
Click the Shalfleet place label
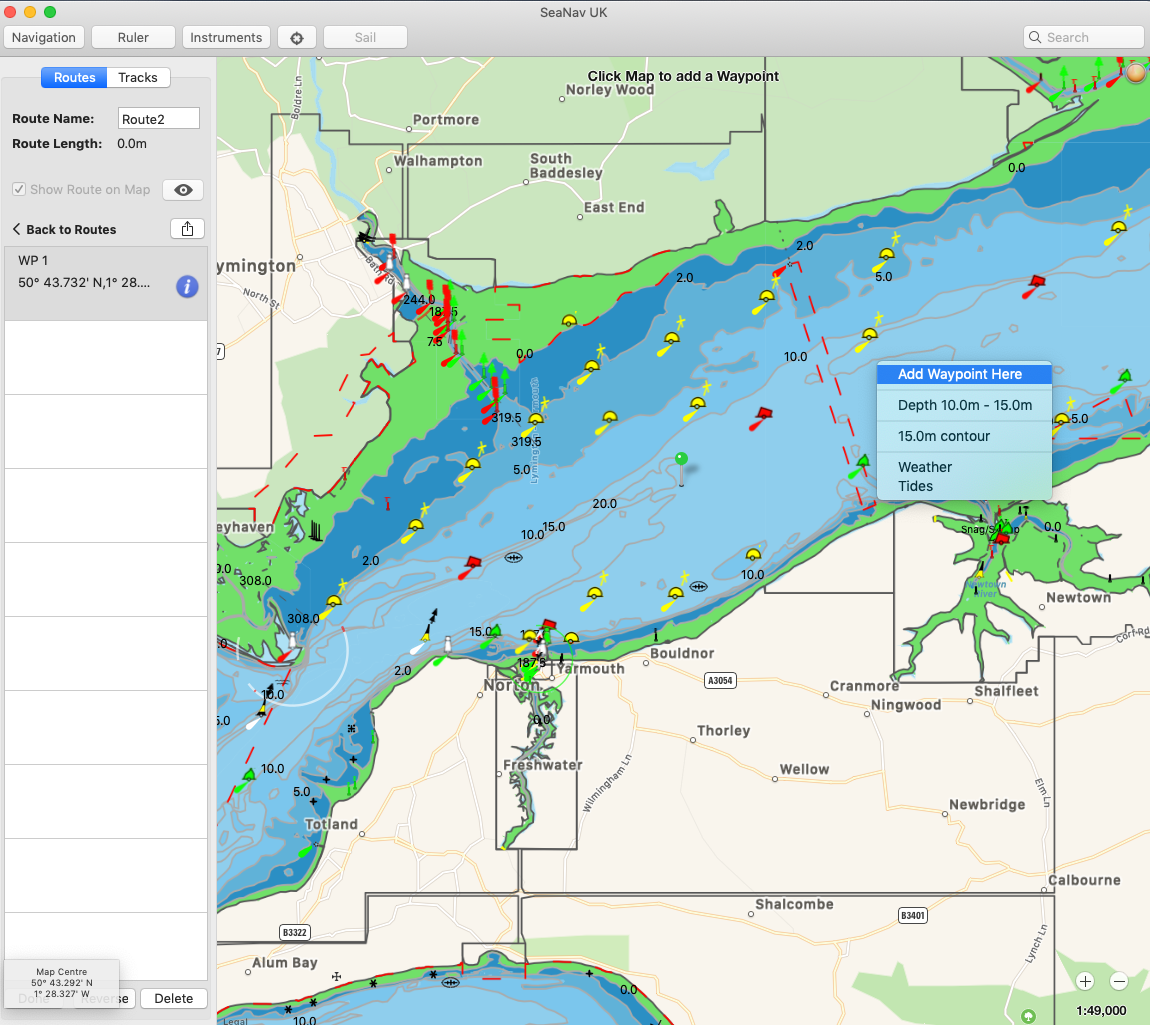click(x=1006, y=691)
